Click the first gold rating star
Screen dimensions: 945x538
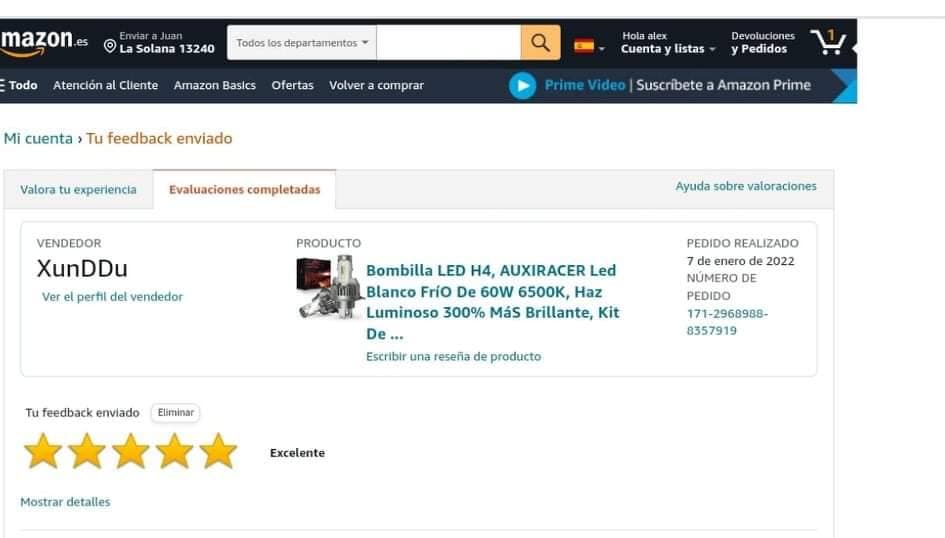coord(43,451)
